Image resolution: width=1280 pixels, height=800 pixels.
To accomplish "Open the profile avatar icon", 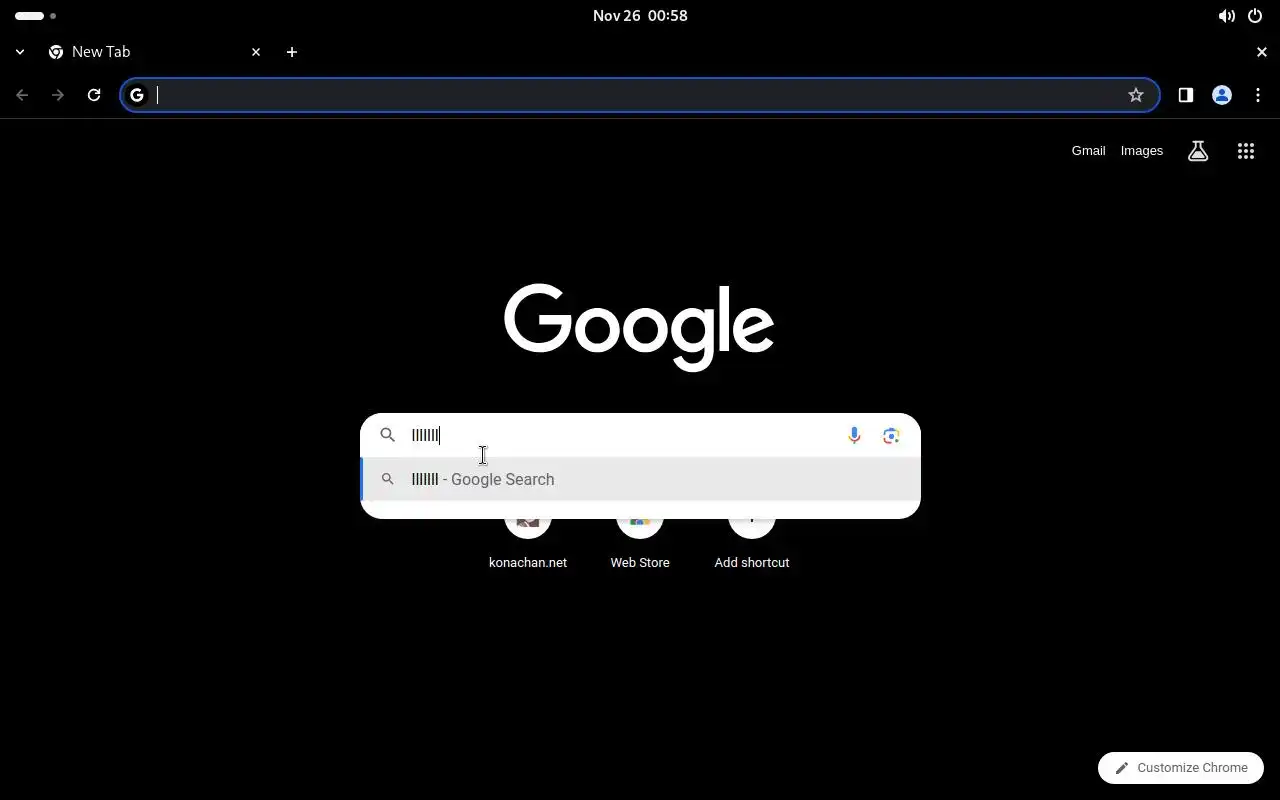I will pyautogui.click(x=1221, y=95).
